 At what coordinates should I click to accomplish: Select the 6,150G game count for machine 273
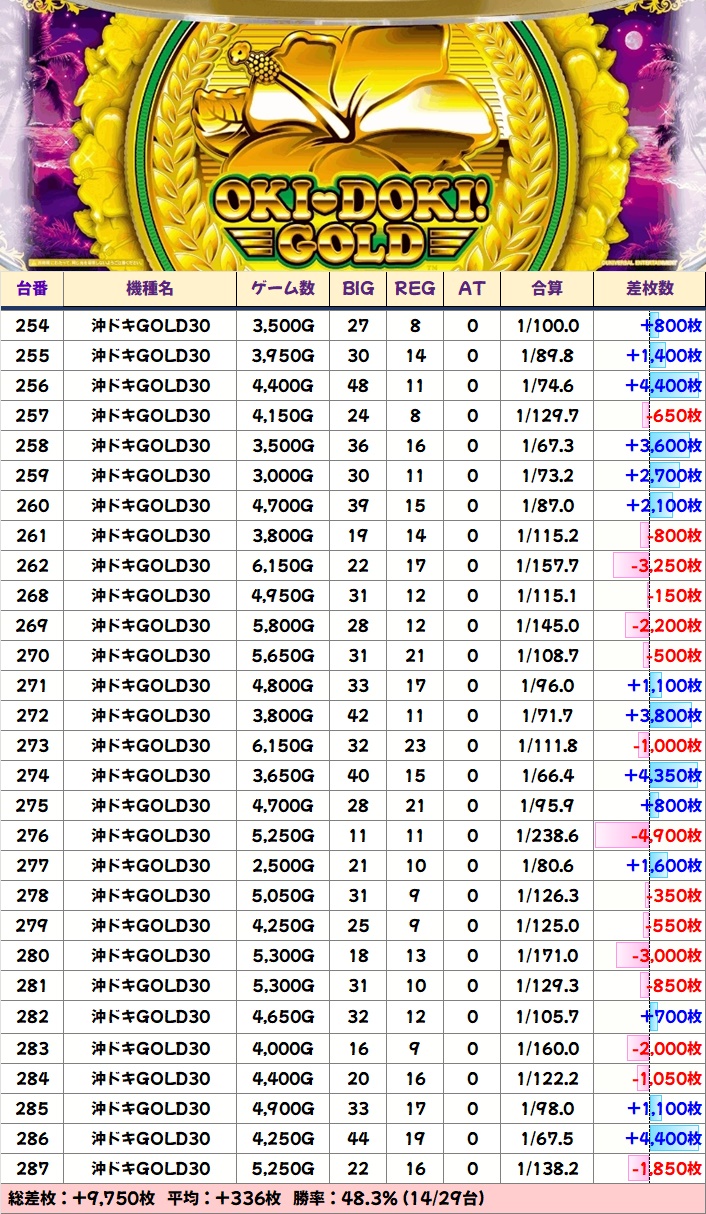[283, 746]
